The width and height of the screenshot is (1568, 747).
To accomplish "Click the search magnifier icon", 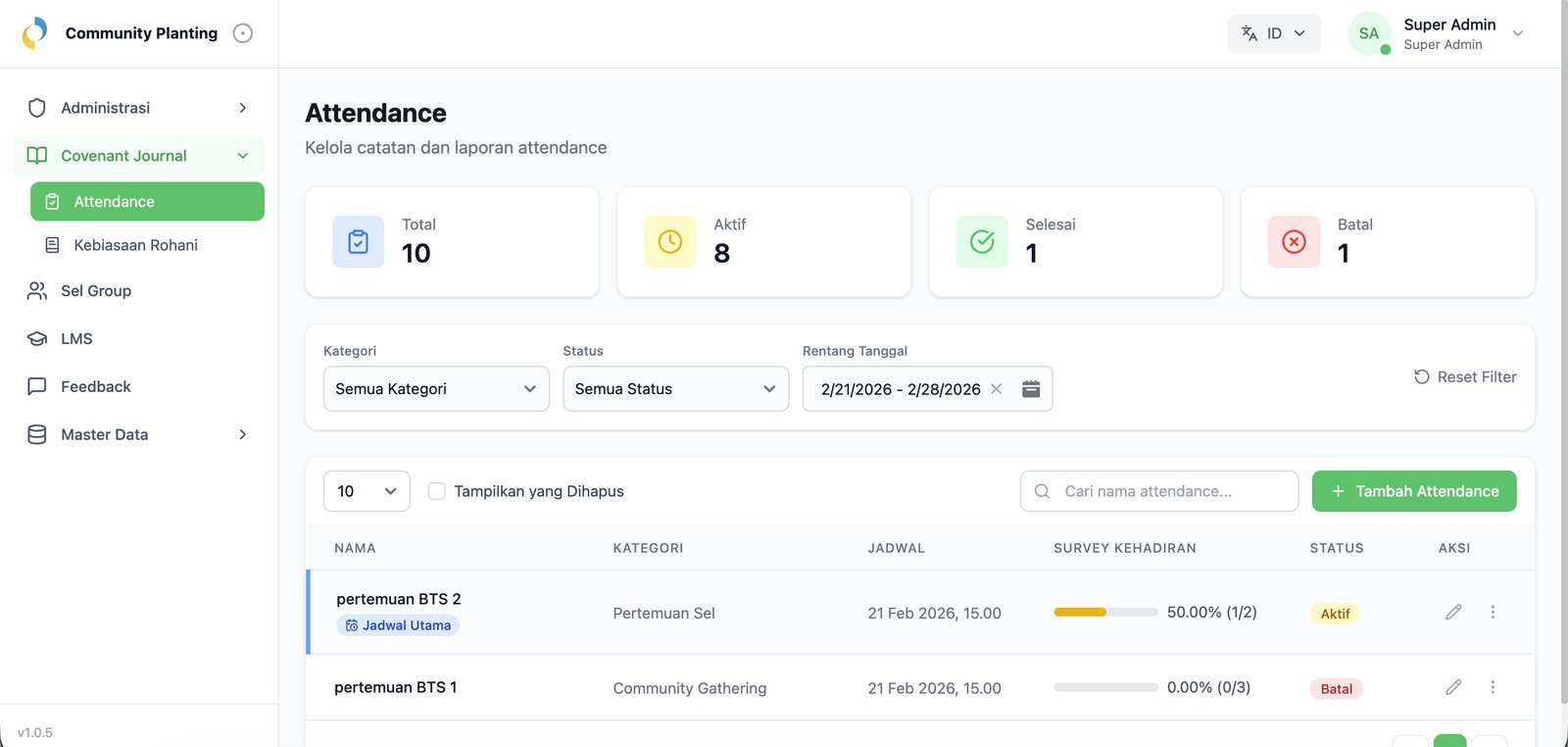I will pyautogui.click(x=1043, y=491).
